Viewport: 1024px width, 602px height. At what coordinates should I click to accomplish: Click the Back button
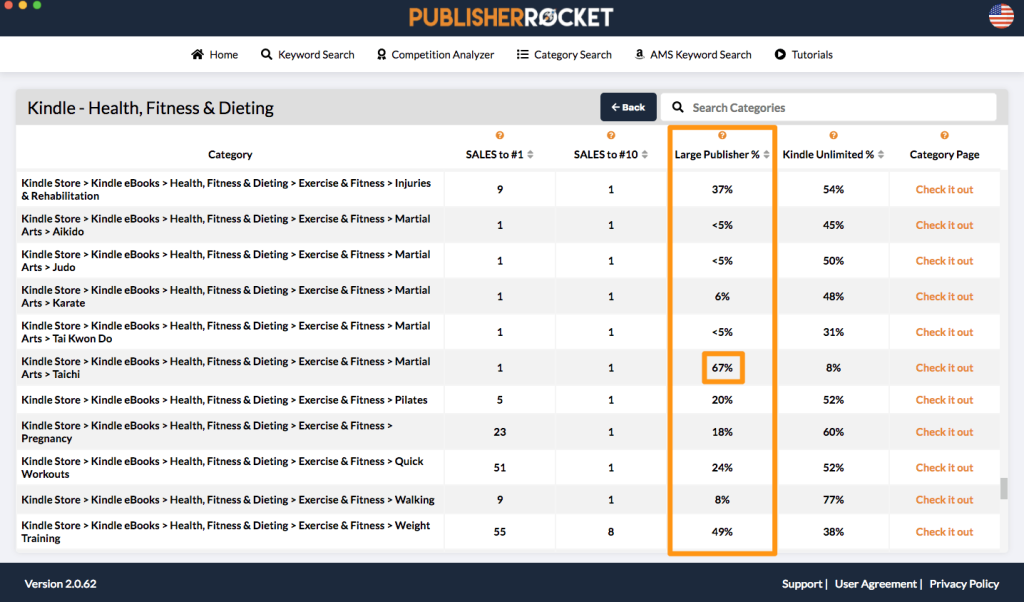click(628, 107)
